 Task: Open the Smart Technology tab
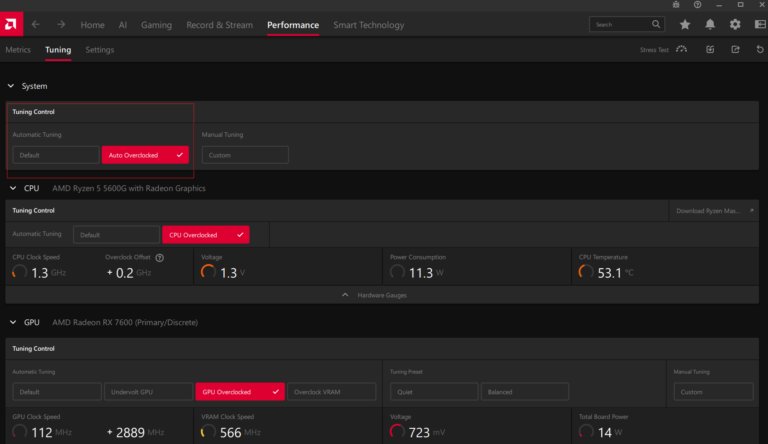(369, 25)
